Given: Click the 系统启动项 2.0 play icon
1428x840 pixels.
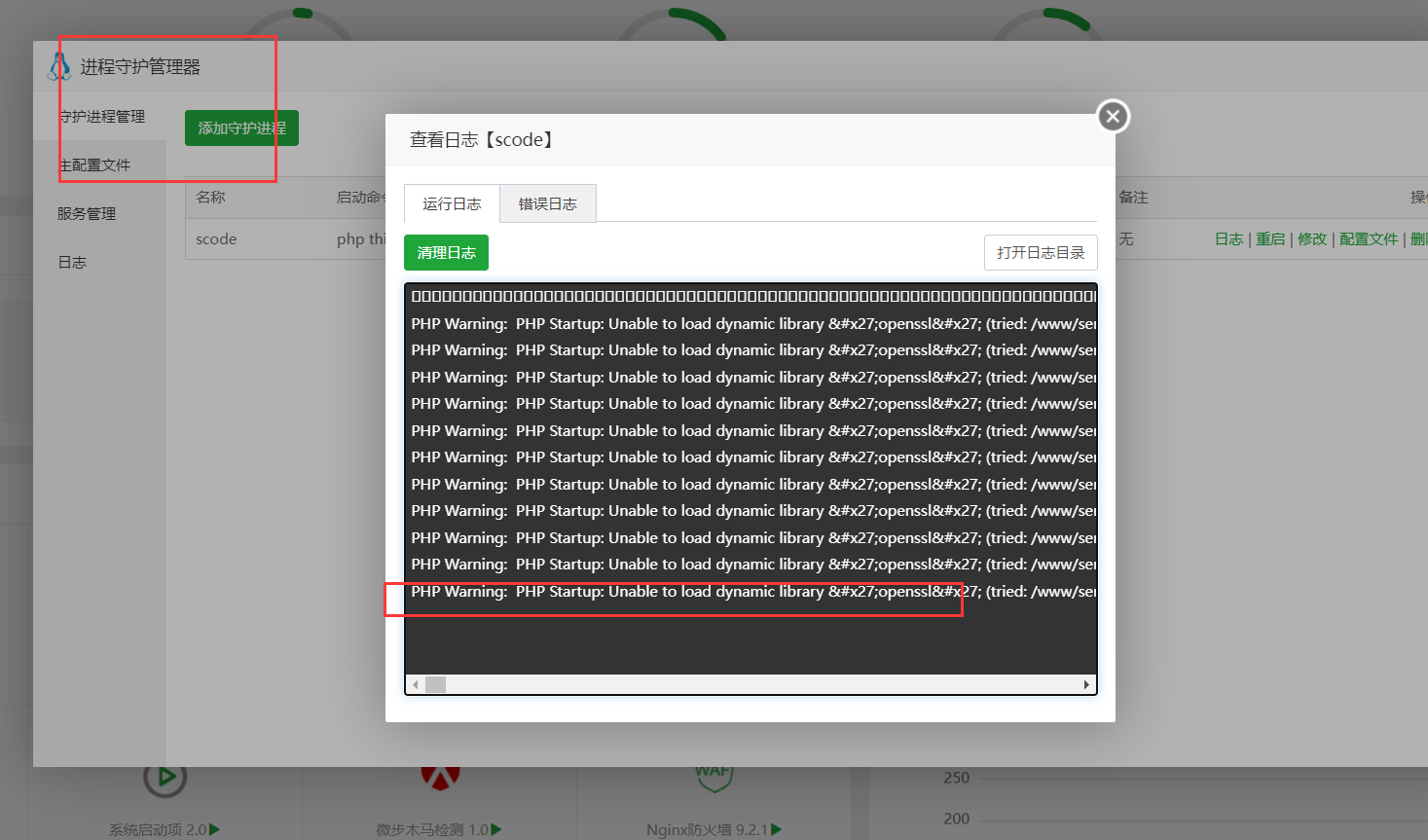Looking at the screenshot, I should click(215, 829).
